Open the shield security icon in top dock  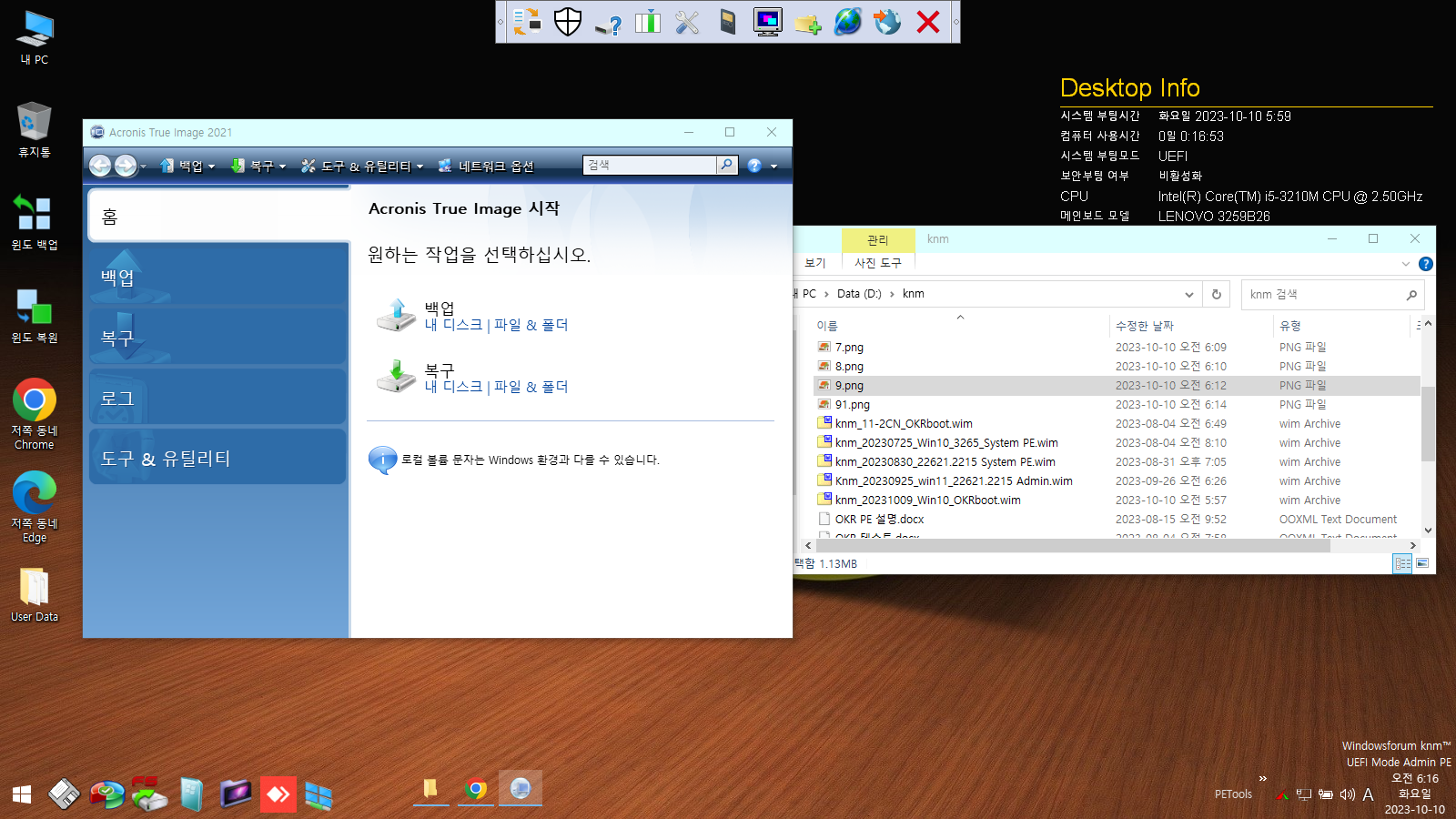568,21
